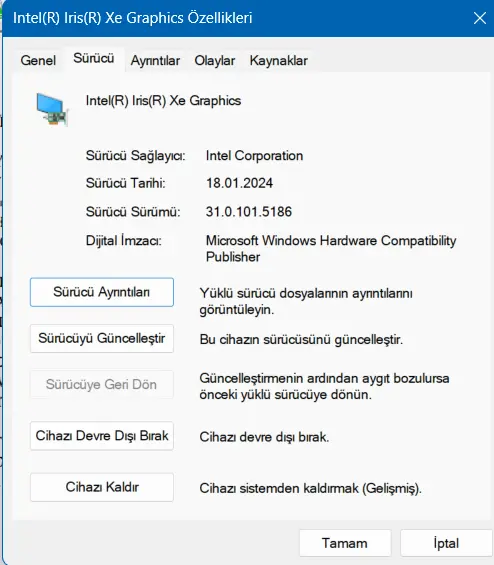Screen dimensions: 494x565
Task: Confirm with the Tamam button
Action: coord(345,543)
